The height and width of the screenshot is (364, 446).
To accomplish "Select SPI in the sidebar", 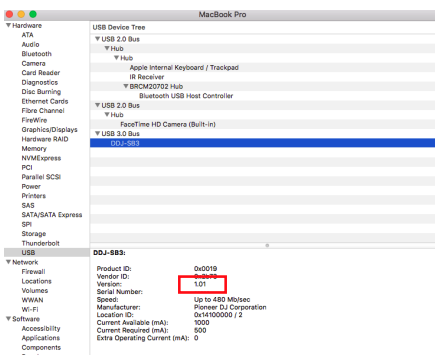I will (27, 224).
